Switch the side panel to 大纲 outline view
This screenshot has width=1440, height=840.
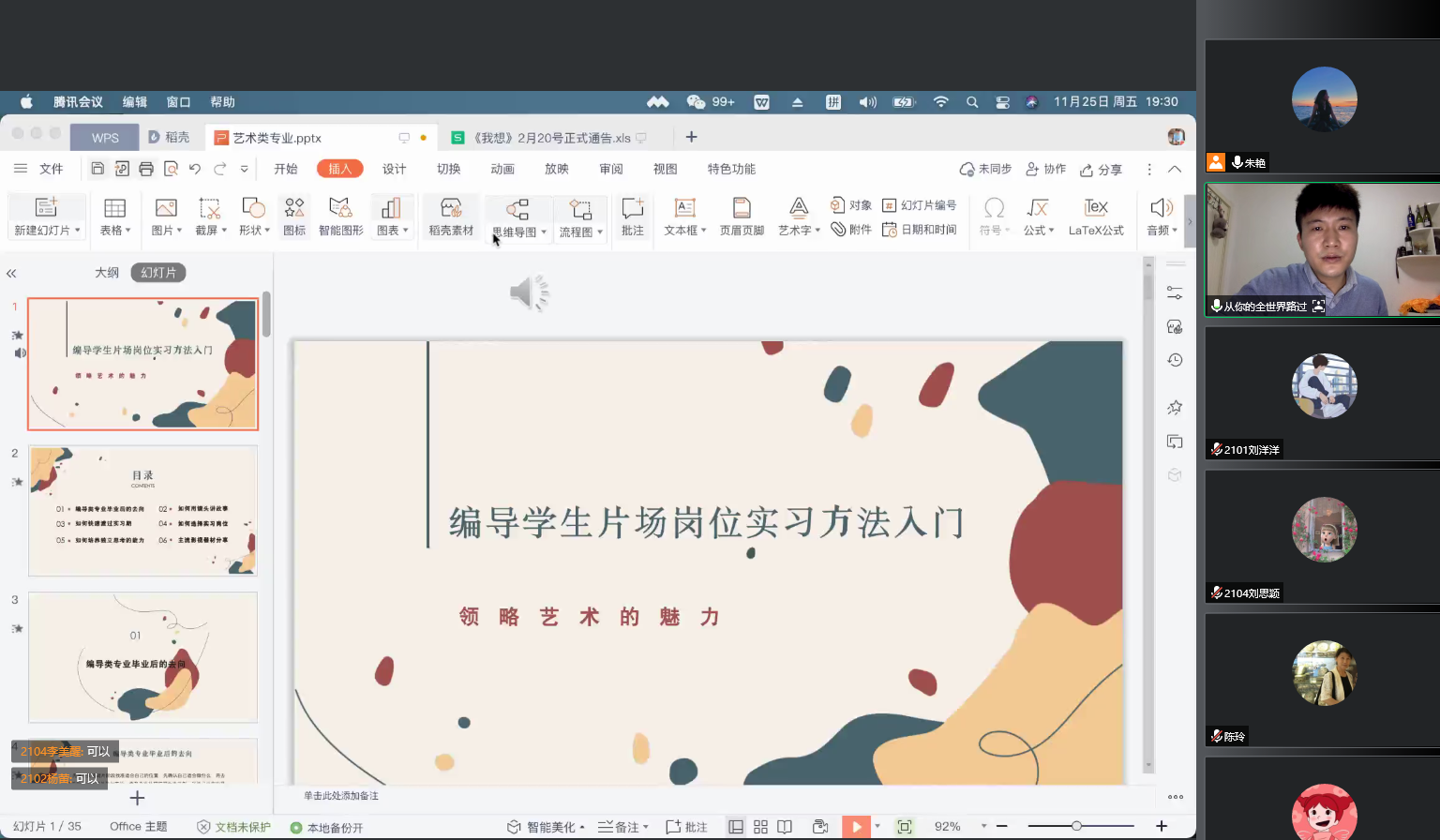(x=107, y=273)
